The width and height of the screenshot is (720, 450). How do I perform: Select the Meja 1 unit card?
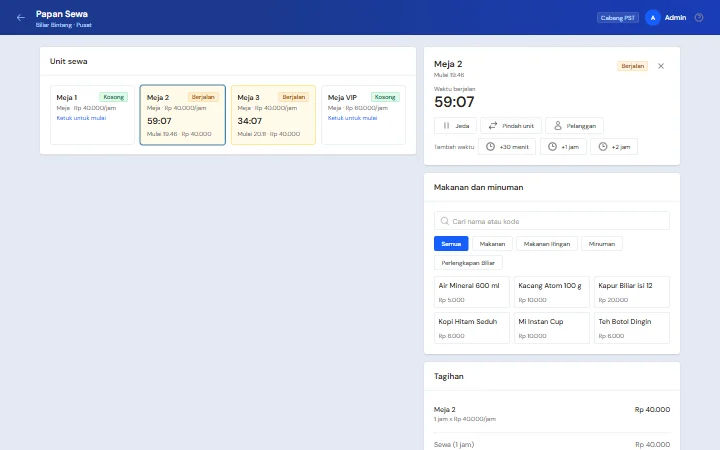click(92, 115)
